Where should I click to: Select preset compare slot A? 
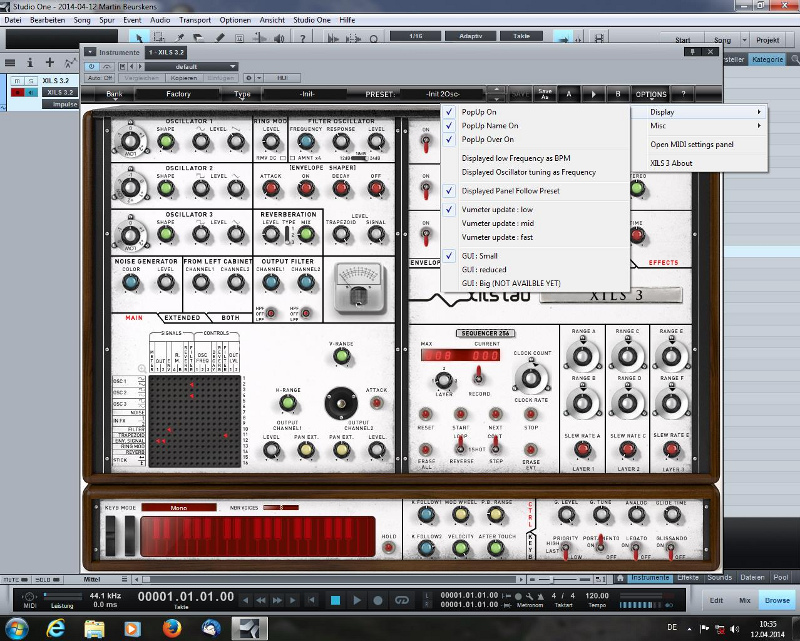click(x=569, y=94)
